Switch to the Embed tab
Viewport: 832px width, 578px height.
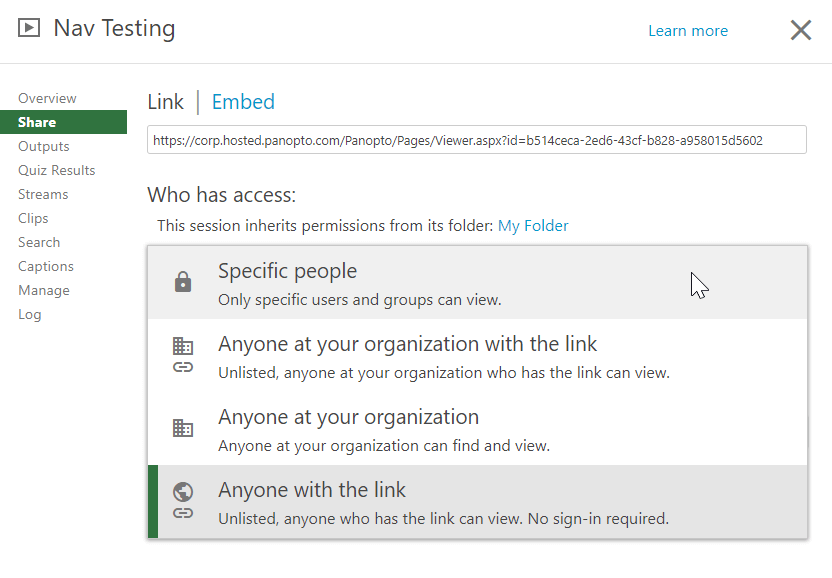243,102
